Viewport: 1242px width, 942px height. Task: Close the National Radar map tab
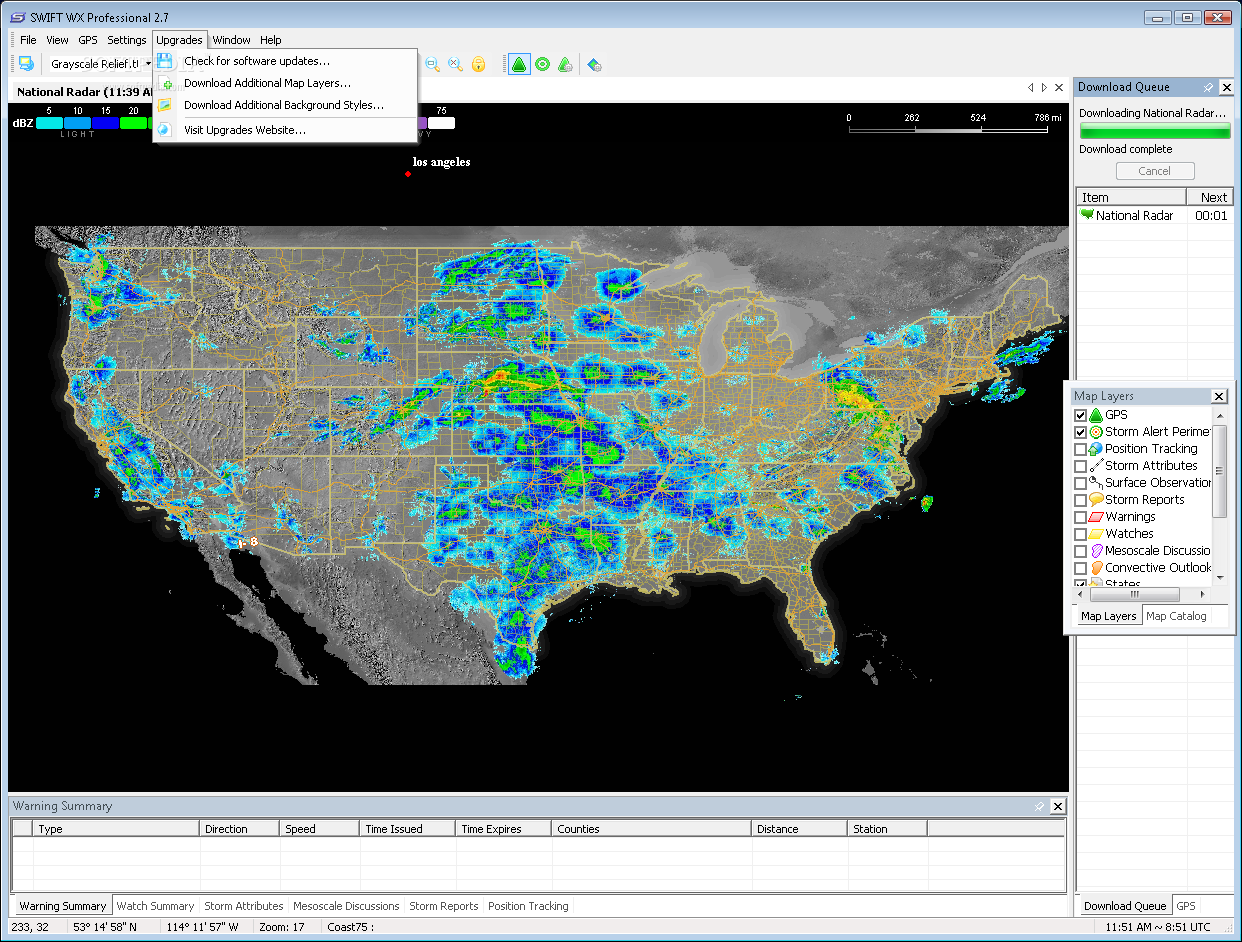(1059, 88)
